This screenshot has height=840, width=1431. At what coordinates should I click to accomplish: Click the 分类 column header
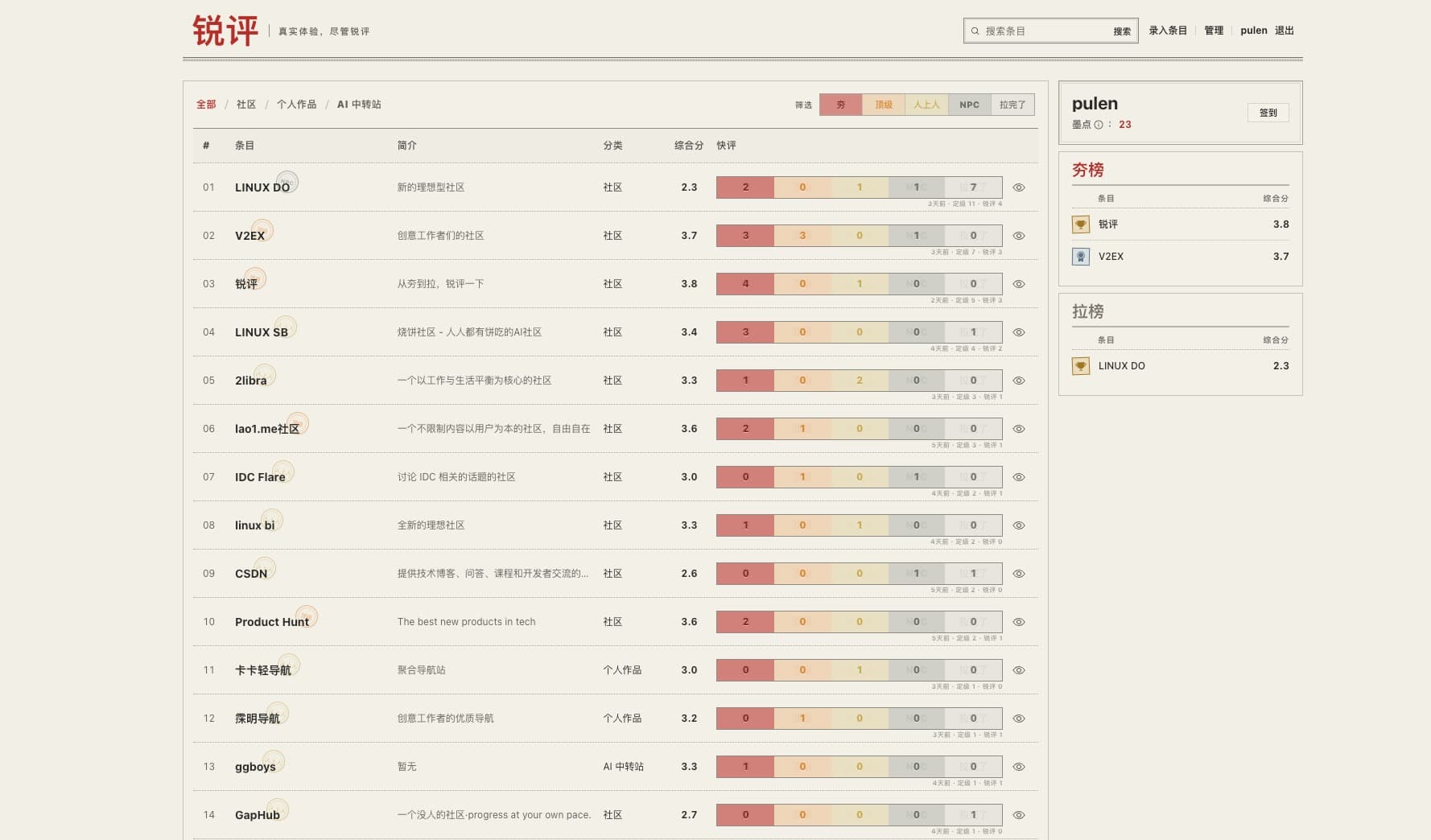coord(612,146)
